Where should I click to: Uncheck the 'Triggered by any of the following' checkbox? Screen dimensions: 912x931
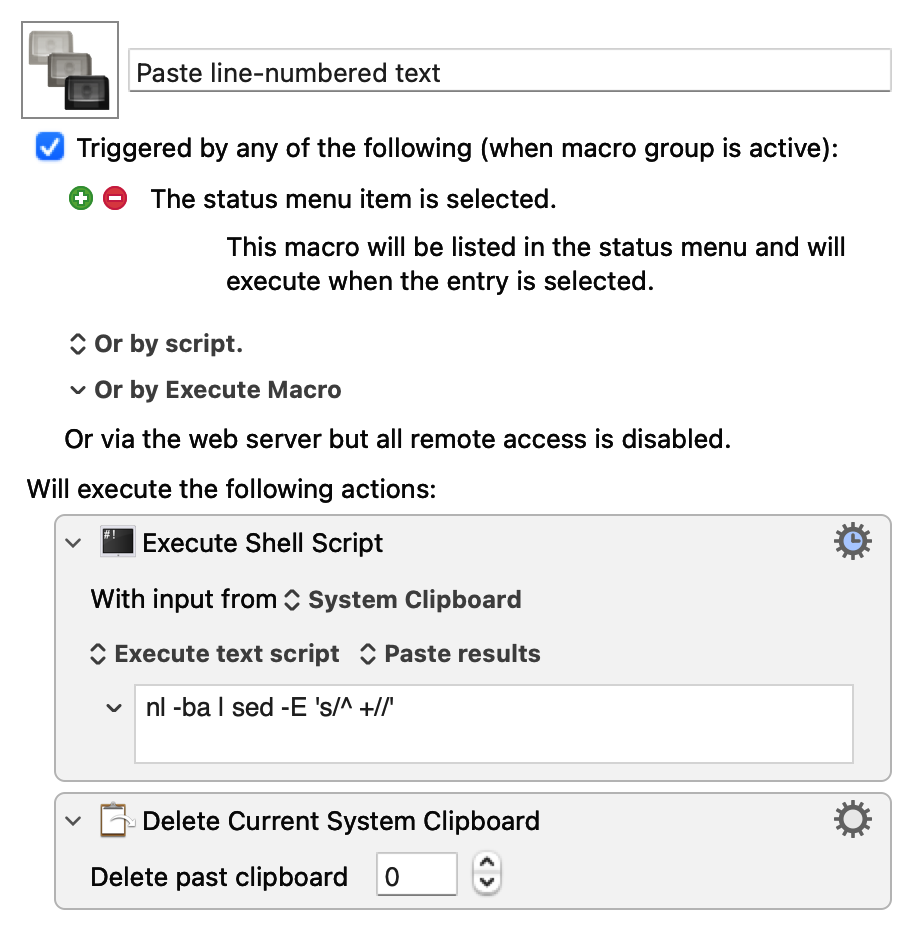[49, 148]
